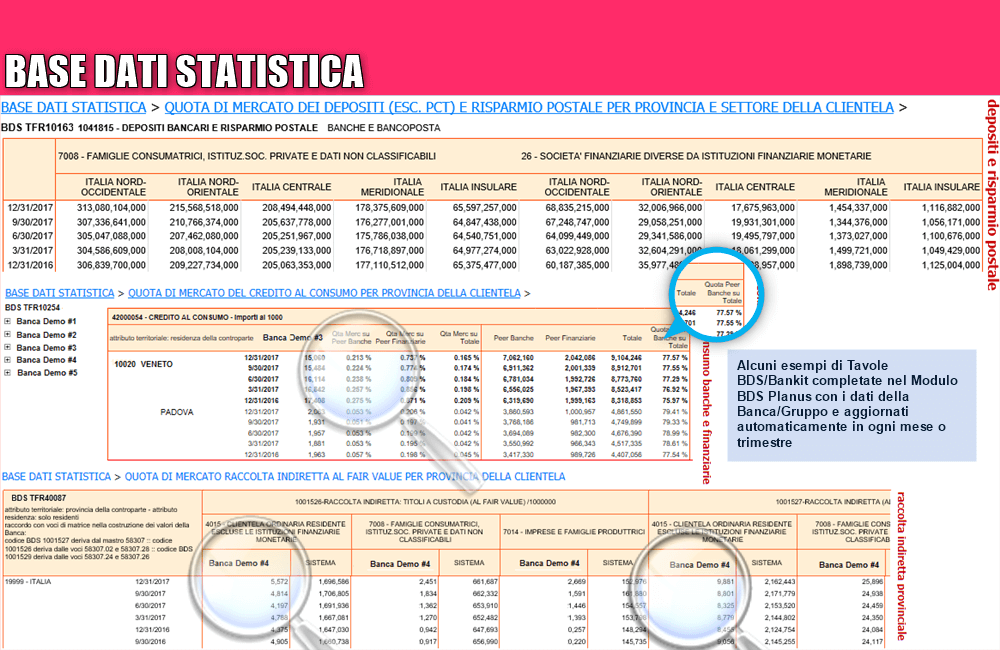The image size is (1000, 650).
Task: Click the 208,494,448,000 cell
Action: (297, 207)
